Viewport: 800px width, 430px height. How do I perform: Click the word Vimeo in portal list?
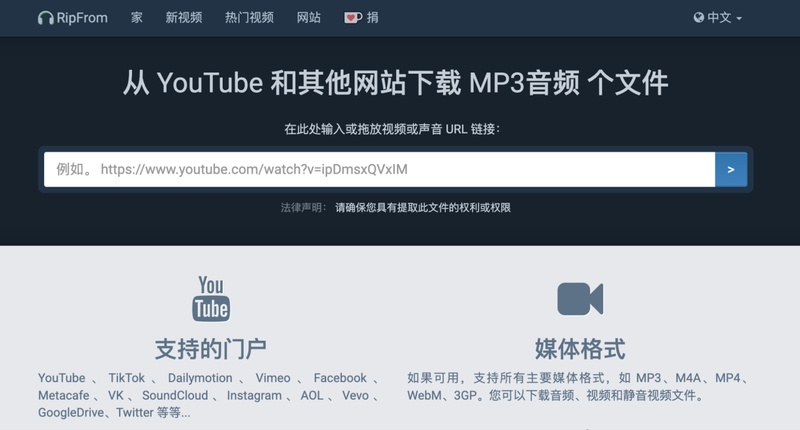(273, 378)
